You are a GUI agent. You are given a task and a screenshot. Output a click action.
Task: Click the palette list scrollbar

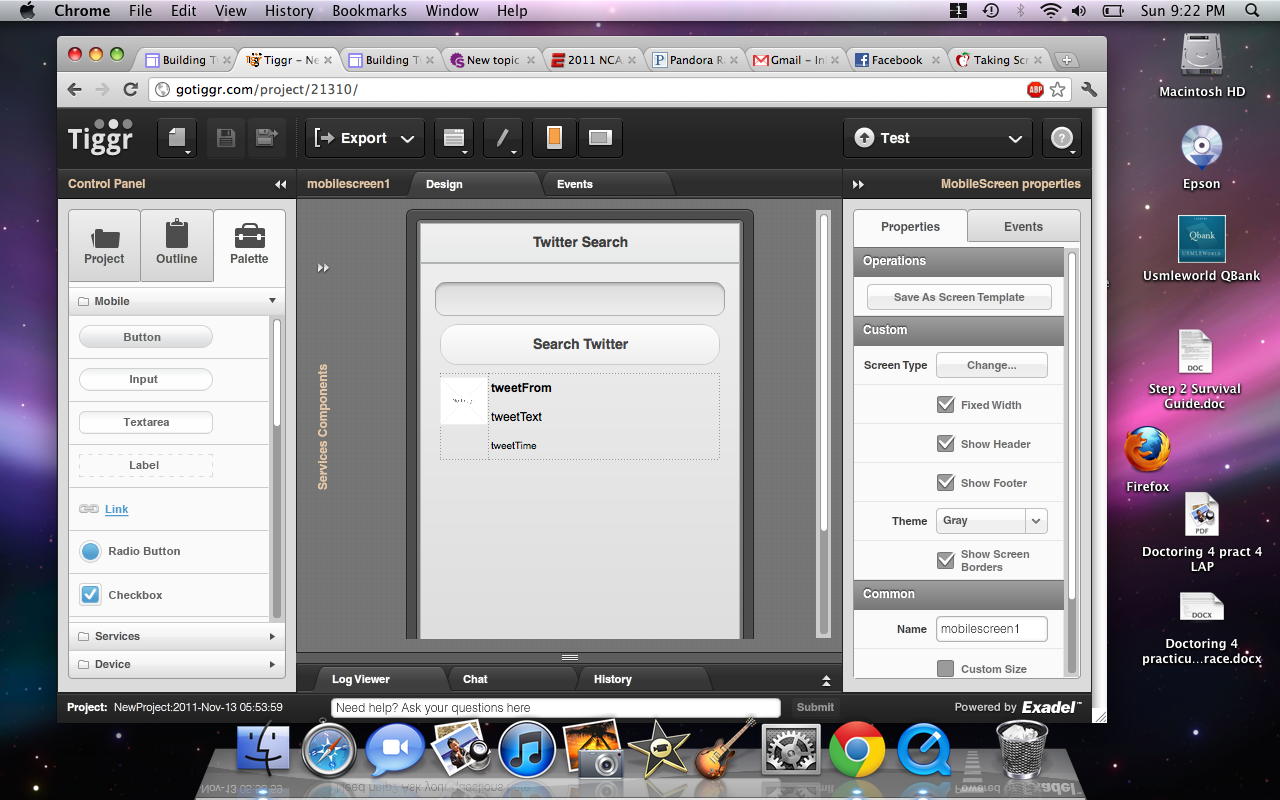pos(277,372)
